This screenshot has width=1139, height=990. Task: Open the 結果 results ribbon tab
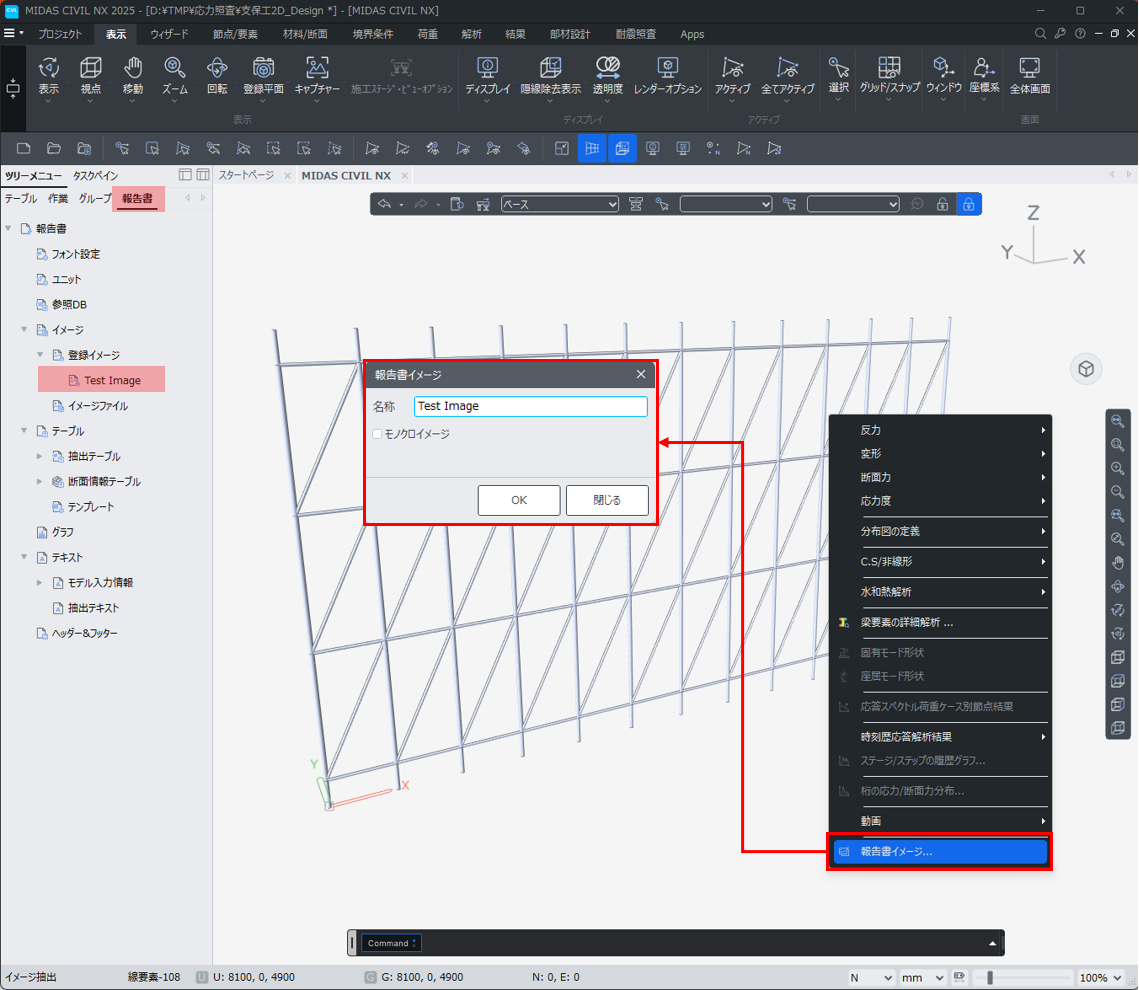tap(515, 34)
